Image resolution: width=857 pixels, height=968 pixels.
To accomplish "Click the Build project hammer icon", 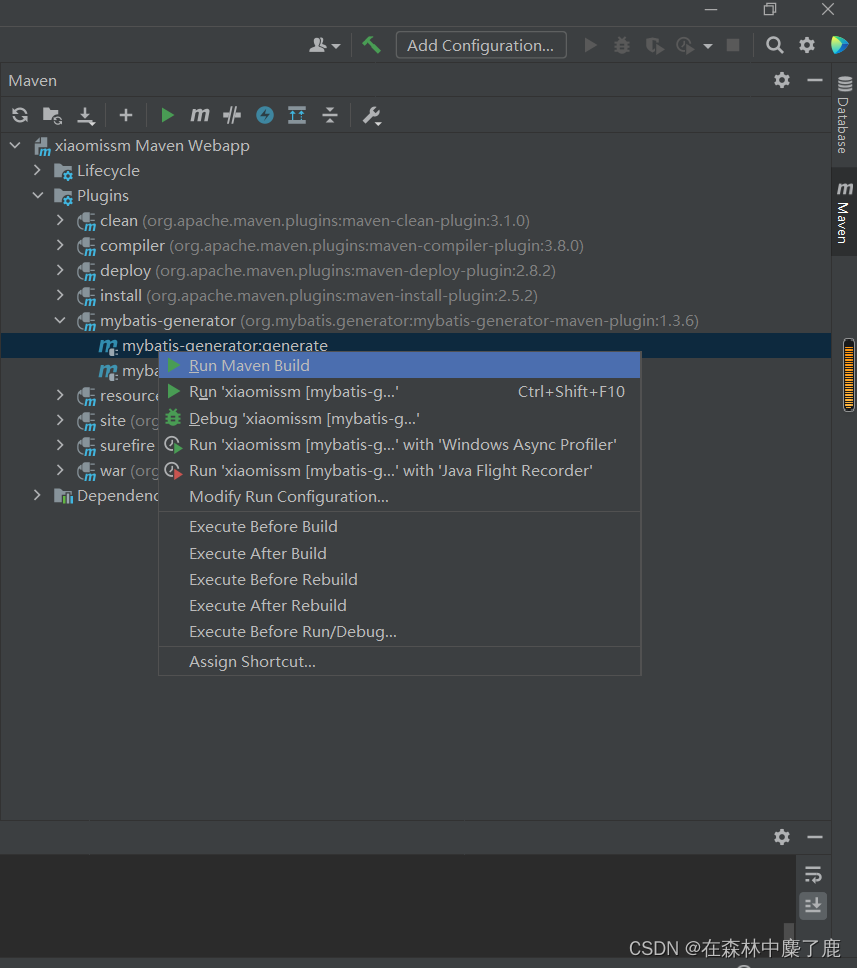I will pyautogui.click(x=371, y=45).
